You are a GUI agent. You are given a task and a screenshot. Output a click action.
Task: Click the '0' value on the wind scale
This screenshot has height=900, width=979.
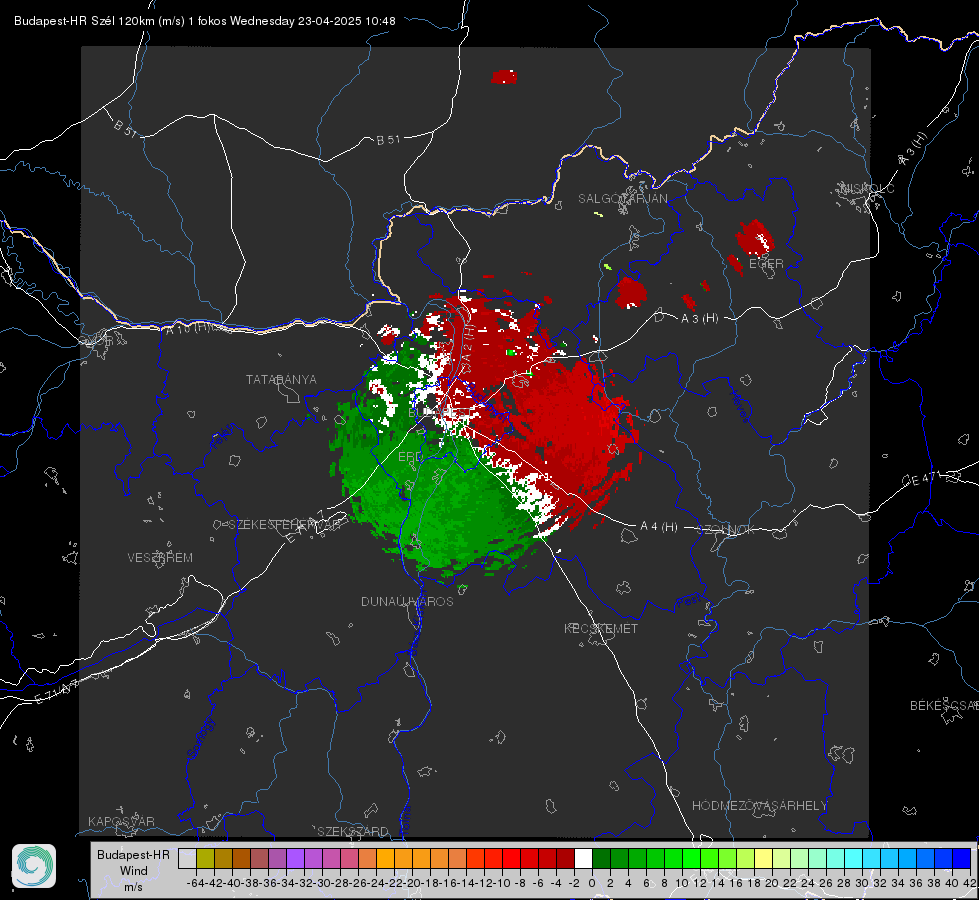pyautogui.click(x=592, y=883)
